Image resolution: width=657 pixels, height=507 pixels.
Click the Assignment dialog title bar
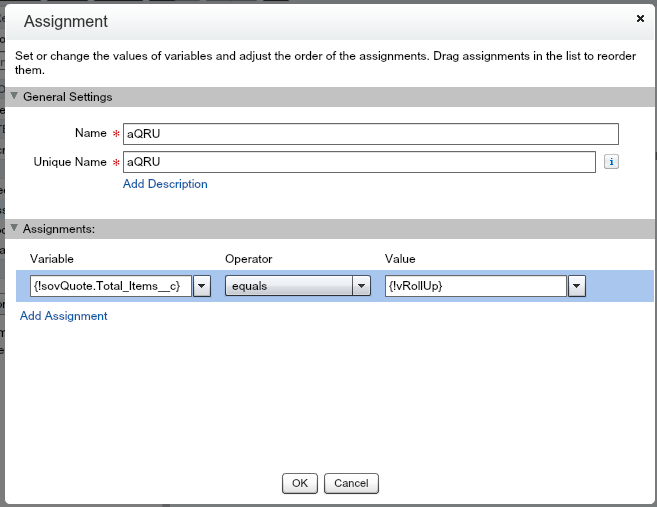coord(300,21)
